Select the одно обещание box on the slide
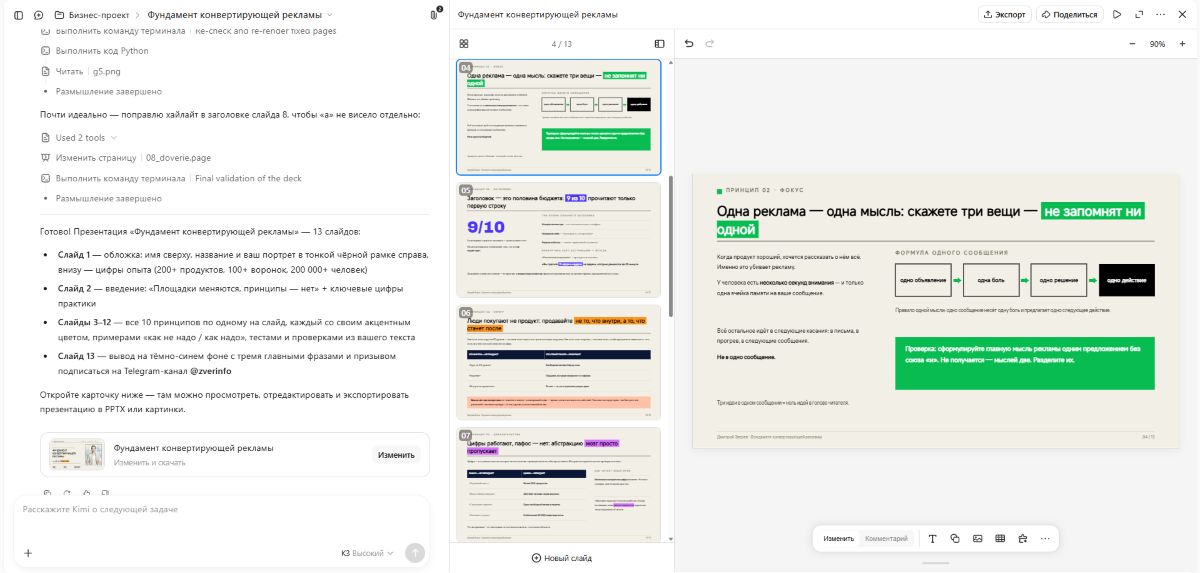 [923, 280]
